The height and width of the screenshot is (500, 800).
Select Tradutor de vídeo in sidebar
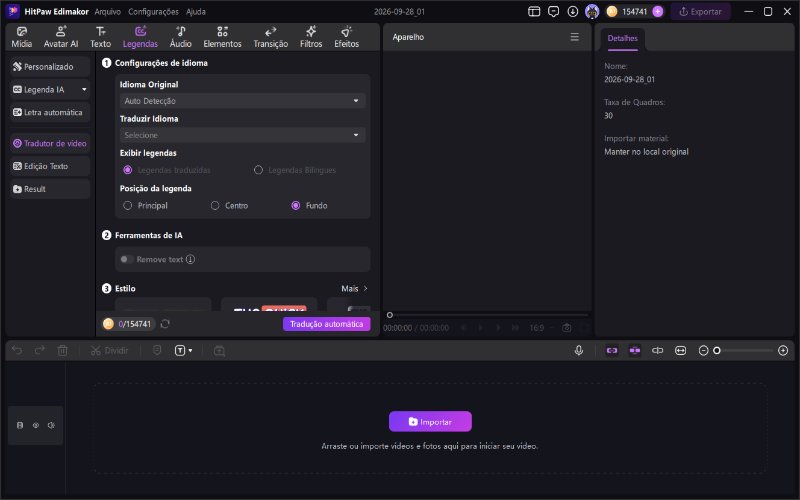point(49,143)
